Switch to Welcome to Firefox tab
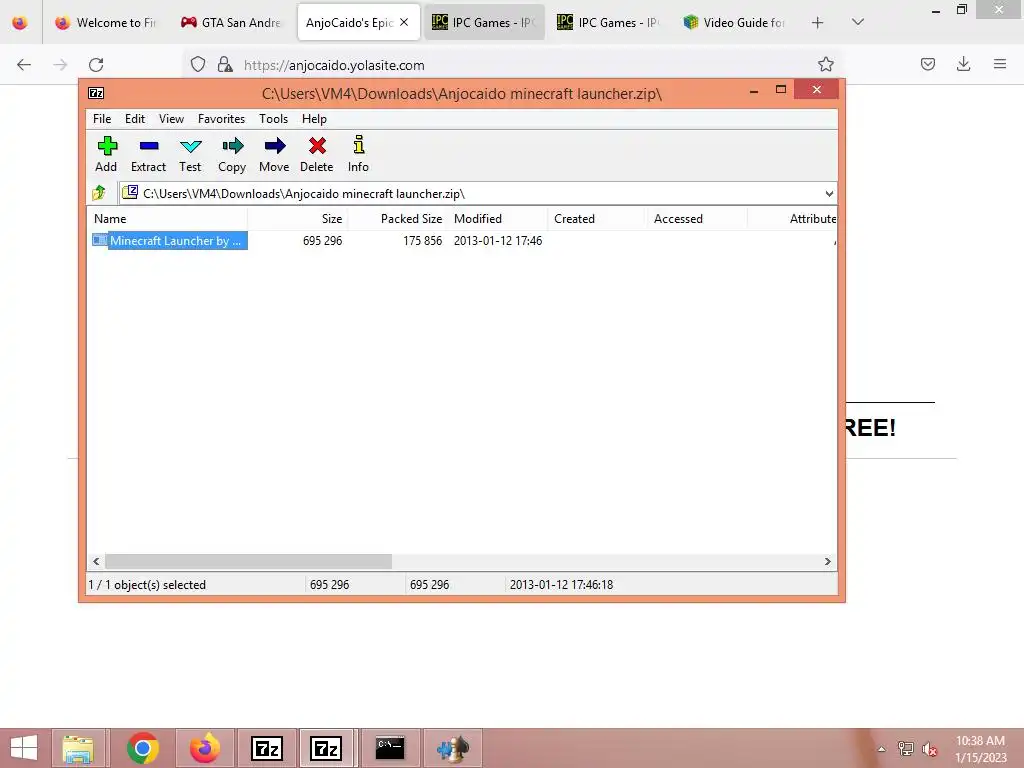This screenshot has height=768, width=1024. 106,23
